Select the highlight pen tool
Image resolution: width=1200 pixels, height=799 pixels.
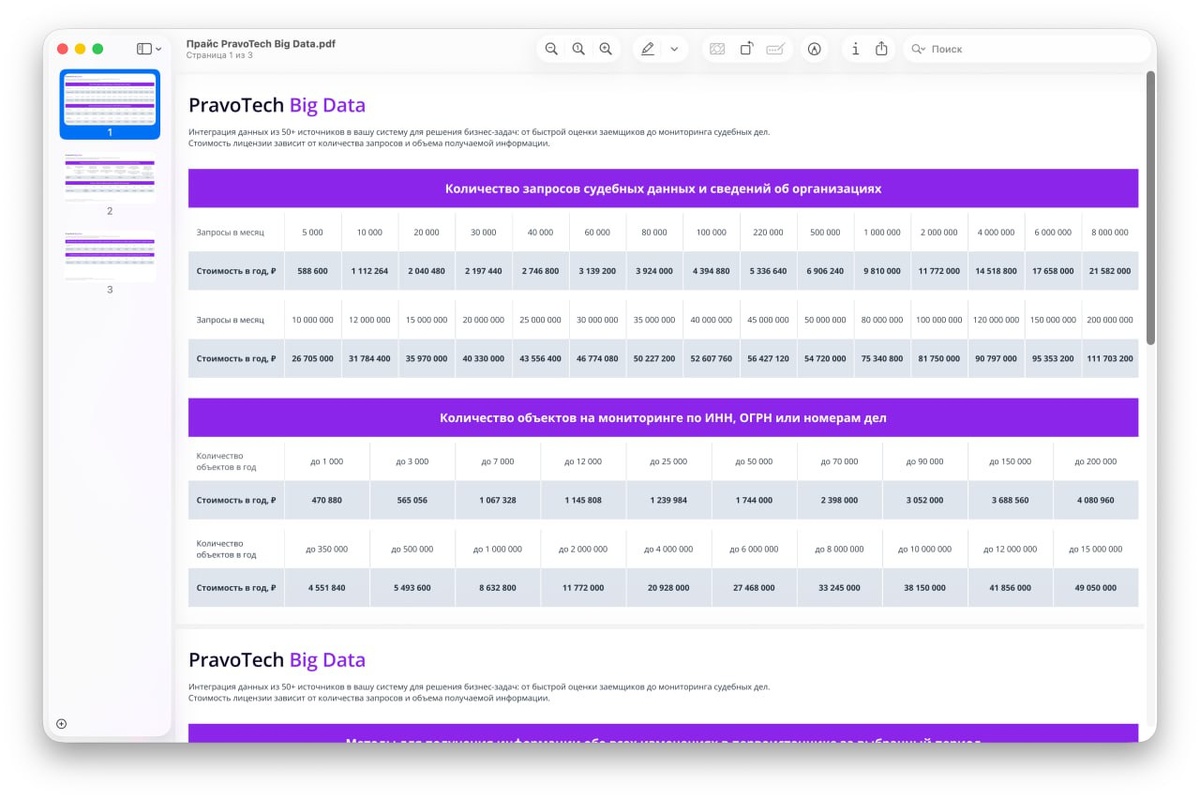point(648,49)
